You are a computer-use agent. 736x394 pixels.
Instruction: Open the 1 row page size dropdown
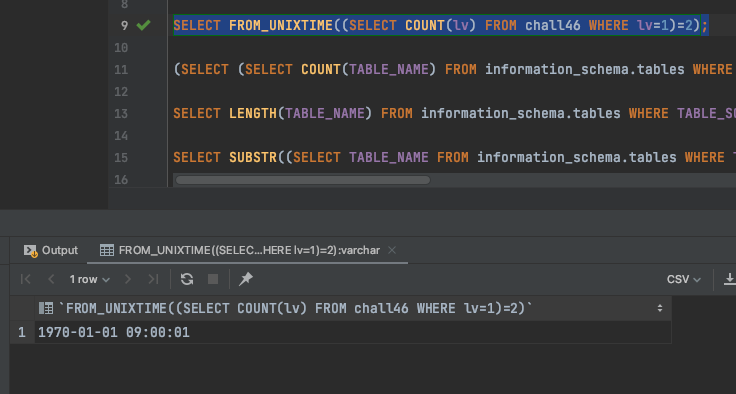89,279
